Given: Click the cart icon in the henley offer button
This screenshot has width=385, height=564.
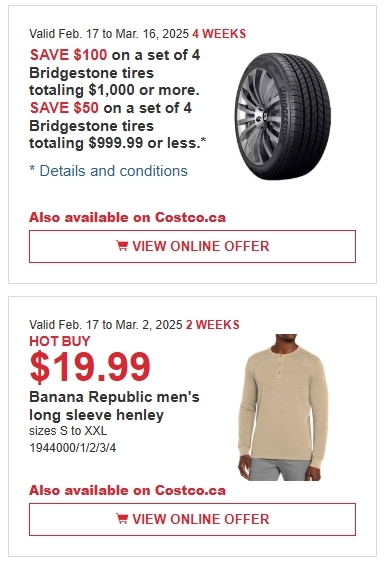Looking at the screenshot, I should pos(122,519).
